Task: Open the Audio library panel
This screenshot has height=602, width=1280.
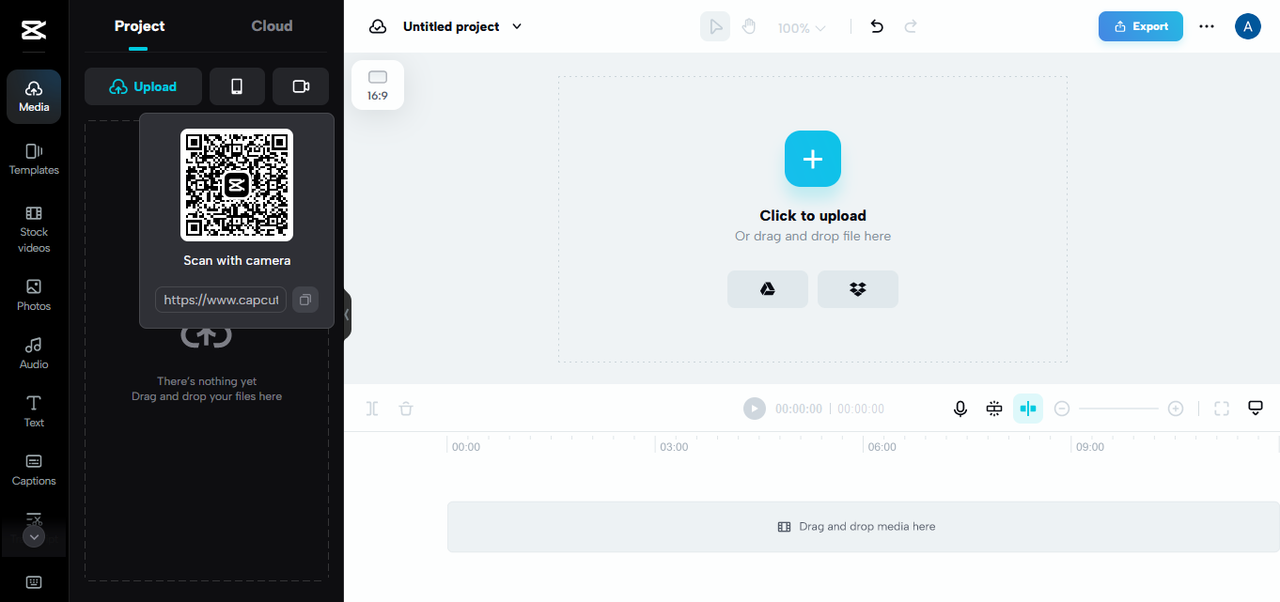Action: [34, 353]
